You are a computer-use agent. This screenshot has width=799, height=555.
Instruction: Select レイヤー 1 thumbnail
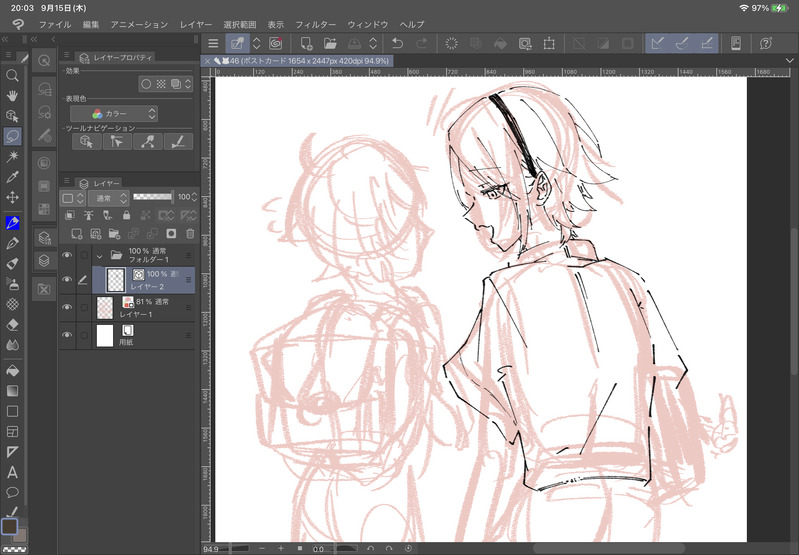tap(104, 308)
